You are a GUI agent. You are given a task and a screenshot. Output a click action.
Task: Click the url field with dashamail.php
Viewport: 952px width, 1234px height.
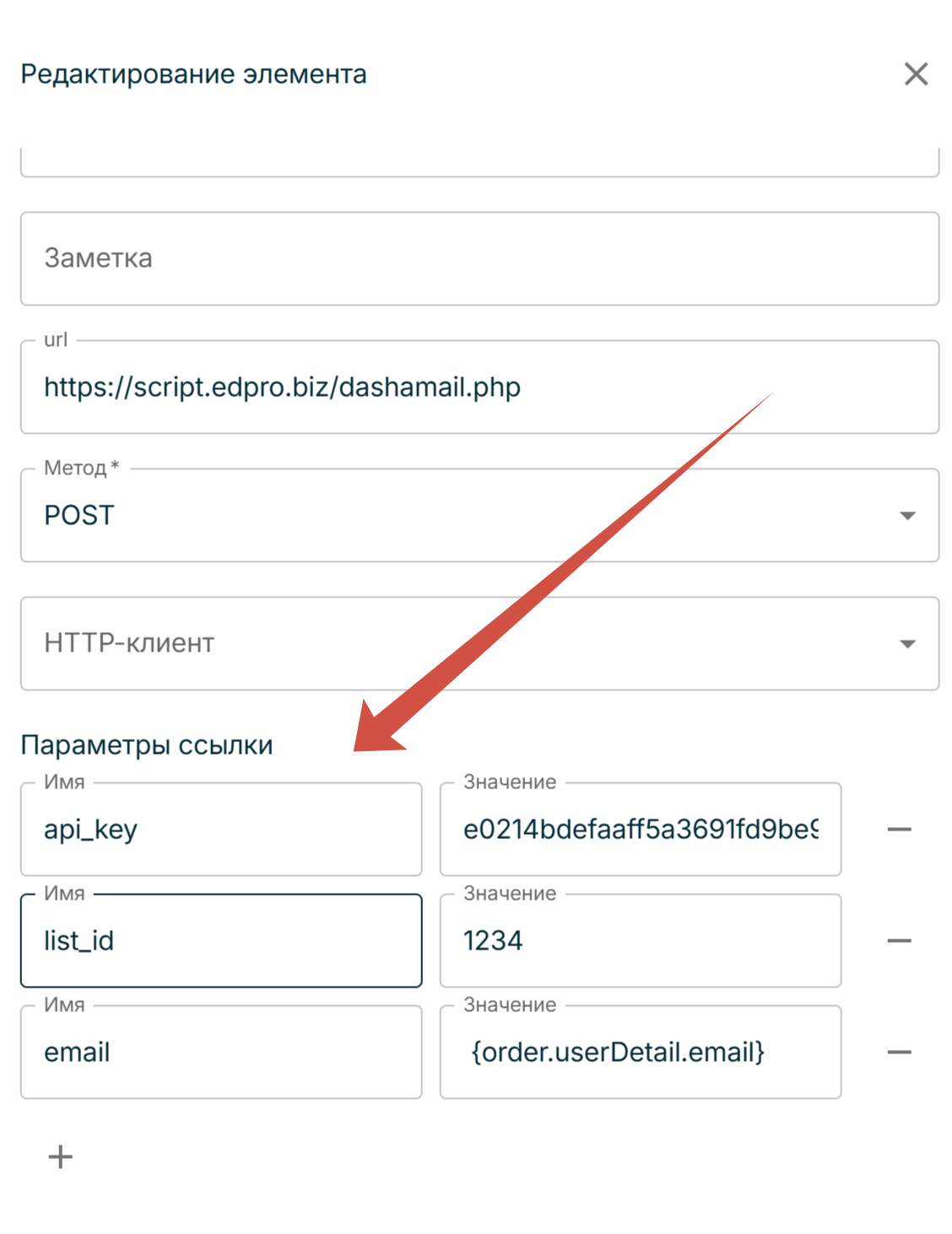479,387
